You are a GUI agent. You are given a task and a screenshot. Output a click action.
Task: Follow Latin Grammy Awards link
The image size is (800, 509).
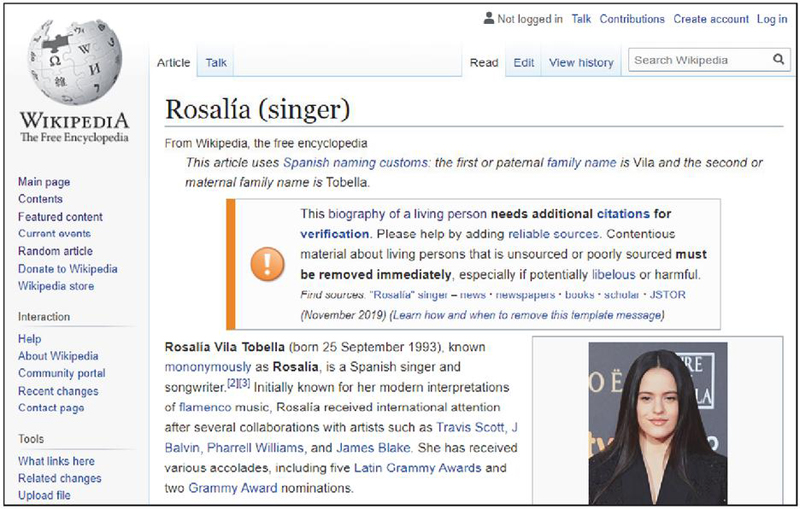point(418,468)
